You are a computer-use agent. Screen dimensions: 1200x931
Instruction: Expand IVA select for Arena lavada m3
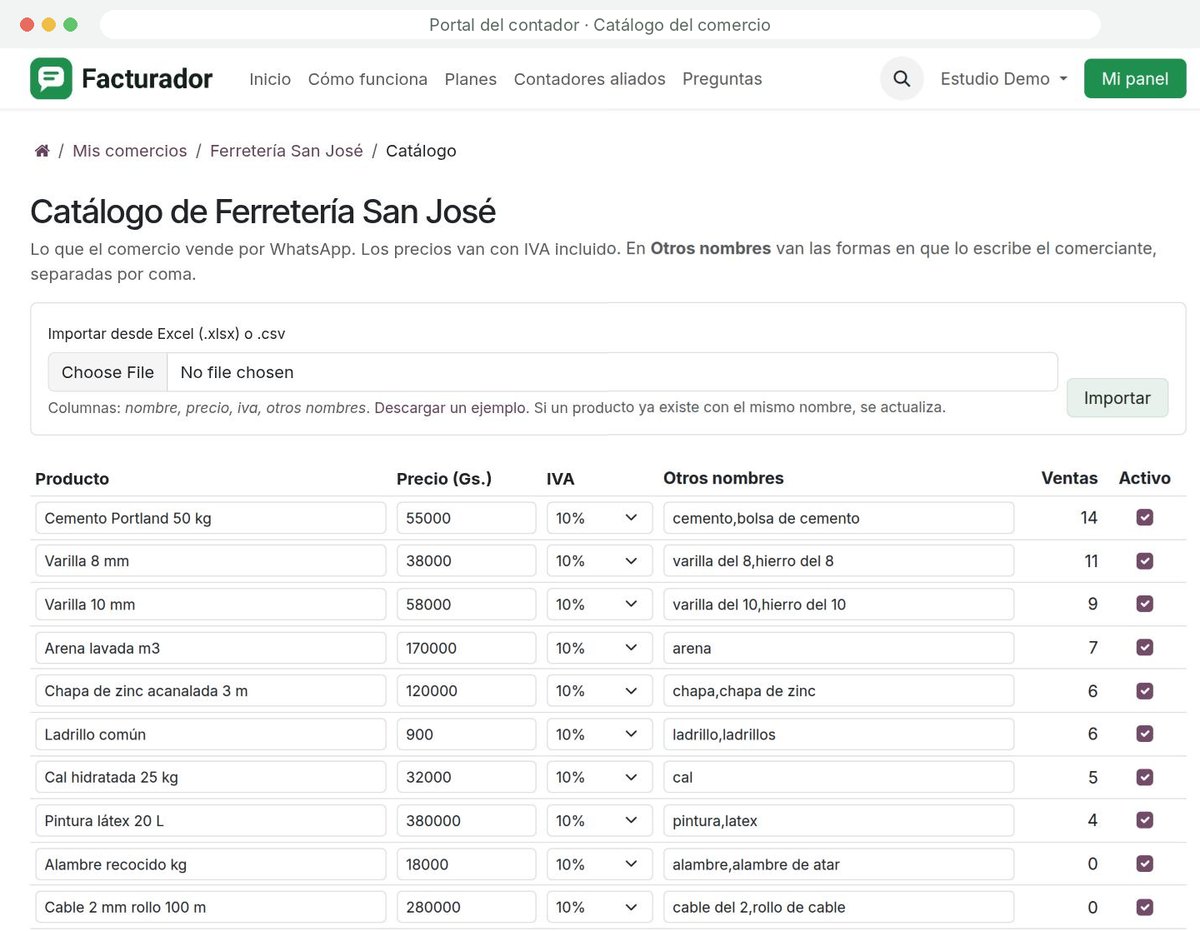(599, 648)
